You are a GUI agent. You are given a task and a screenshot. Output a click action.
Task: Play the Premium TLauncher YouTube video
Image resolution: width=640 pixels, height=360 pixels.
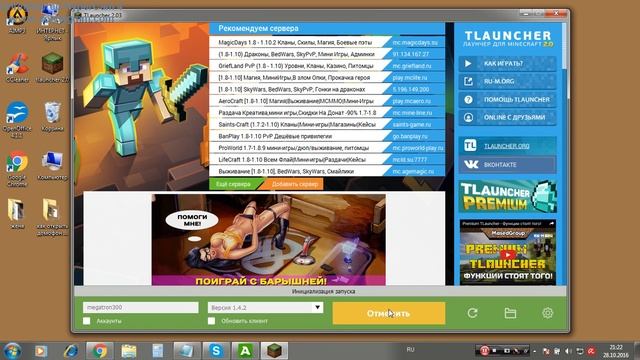point(507,256)
